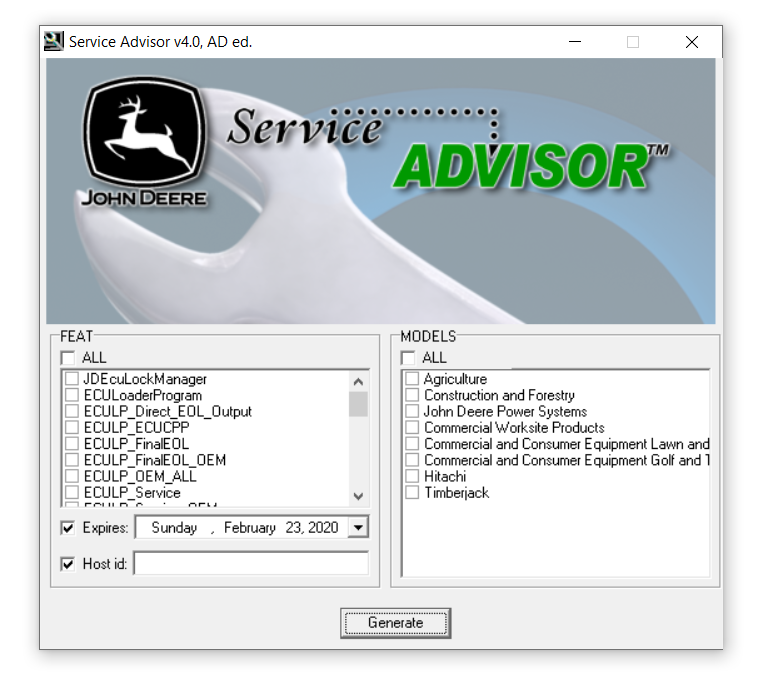The image size is (777, 682).
Task: Select the month February in expiry date
Action: coord(249,528)
